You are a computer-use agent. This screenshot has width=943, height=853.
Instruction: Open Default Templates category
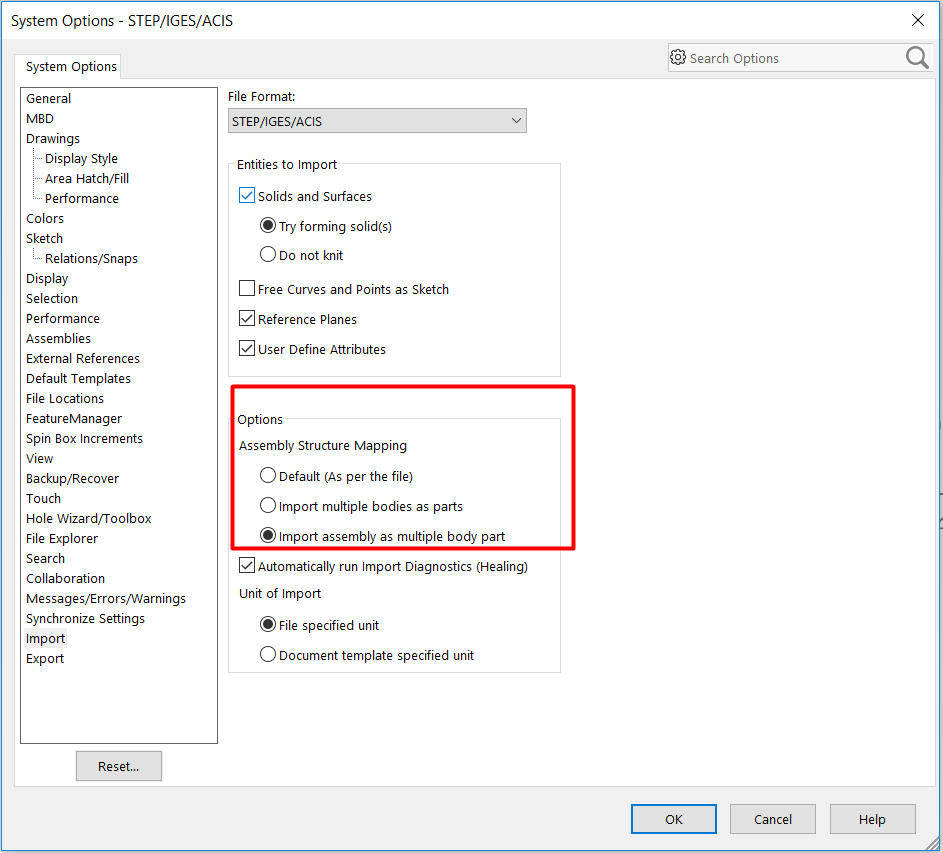pyautogui.click(x=78, y=378)
